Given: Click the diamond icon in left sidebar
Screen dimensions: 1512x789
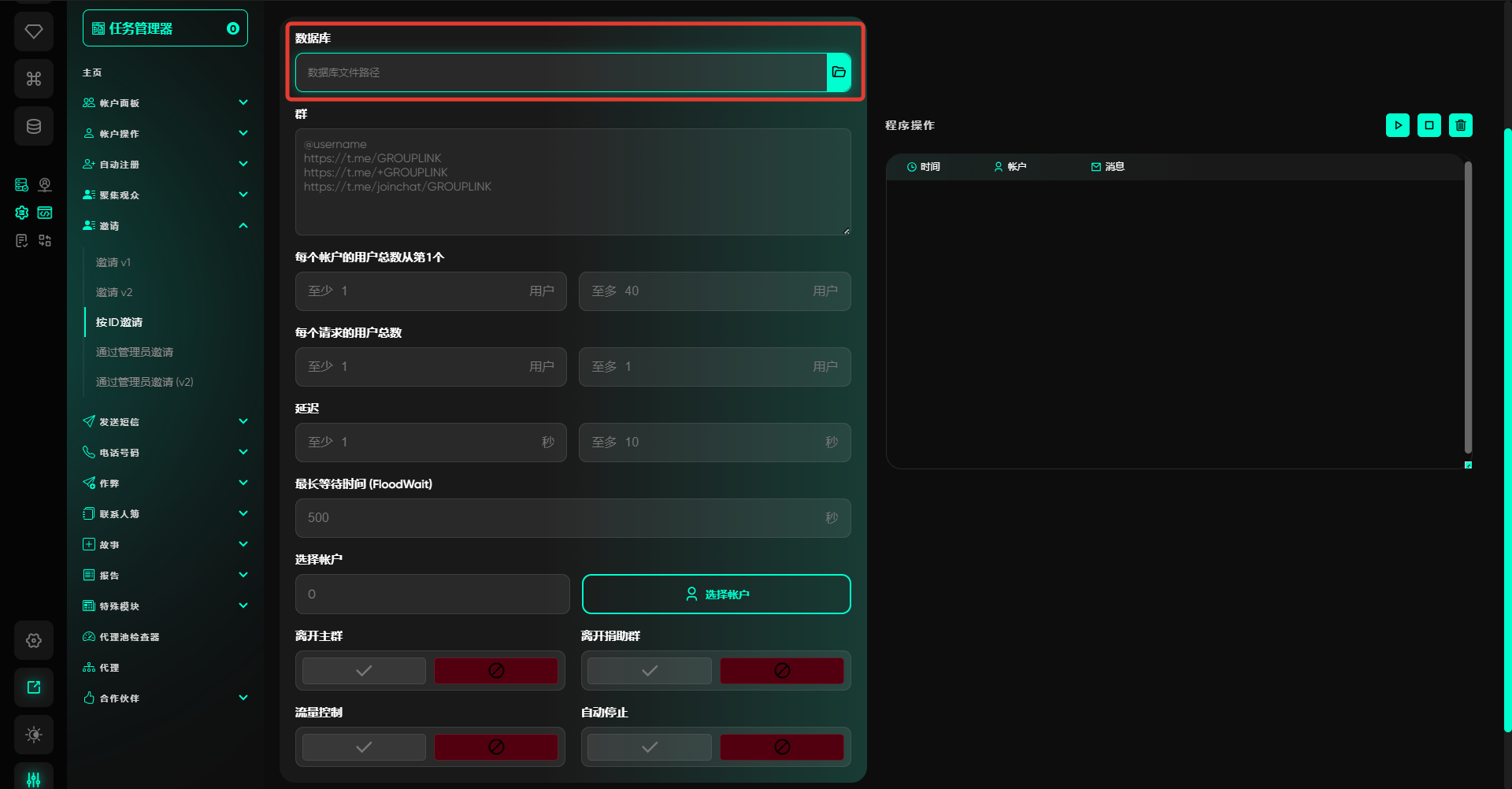Looking at the screenshot, I should (x=34, y=31).
